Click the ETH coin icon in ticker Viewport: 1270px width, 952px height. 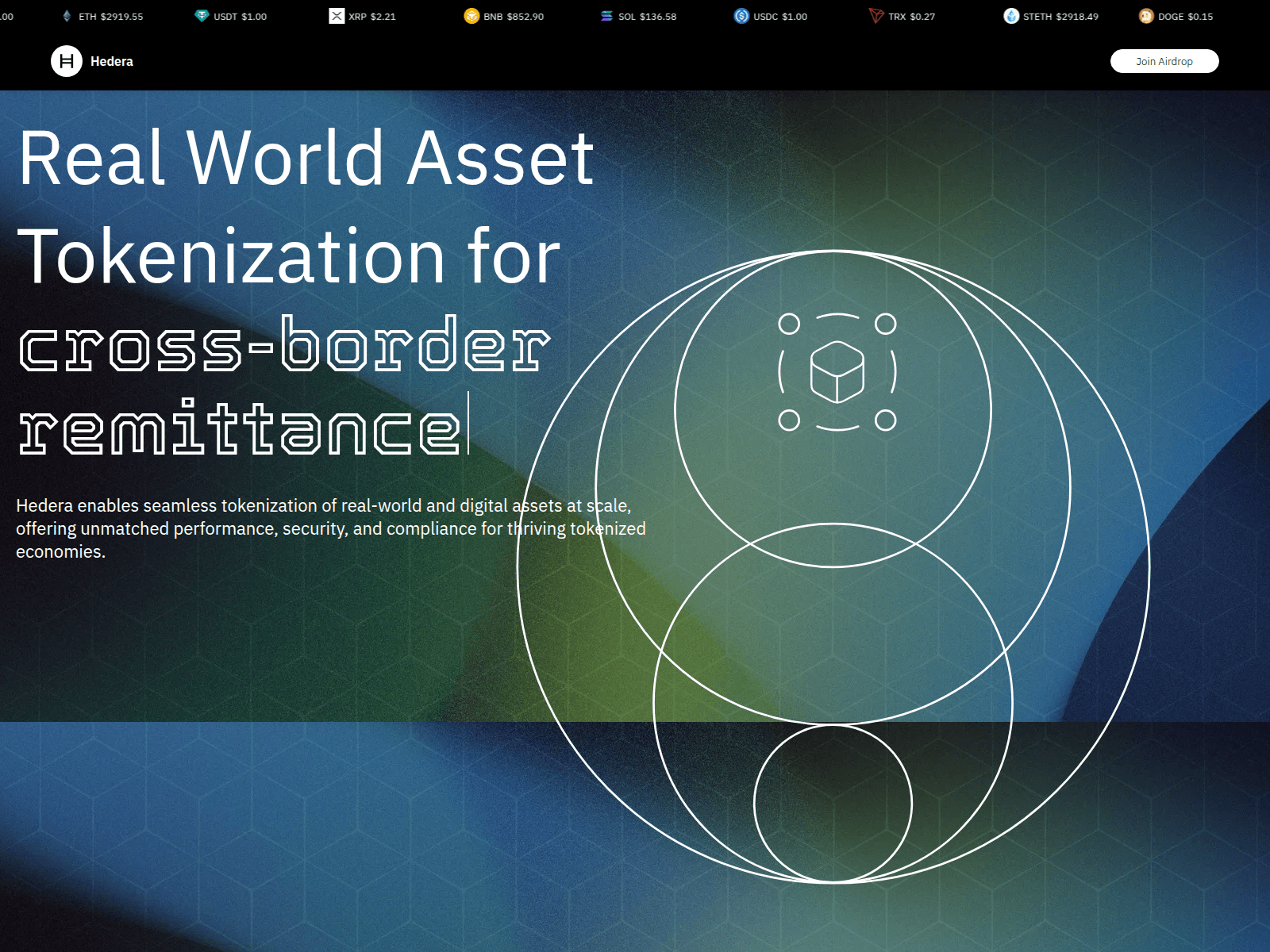click(67, 16)
